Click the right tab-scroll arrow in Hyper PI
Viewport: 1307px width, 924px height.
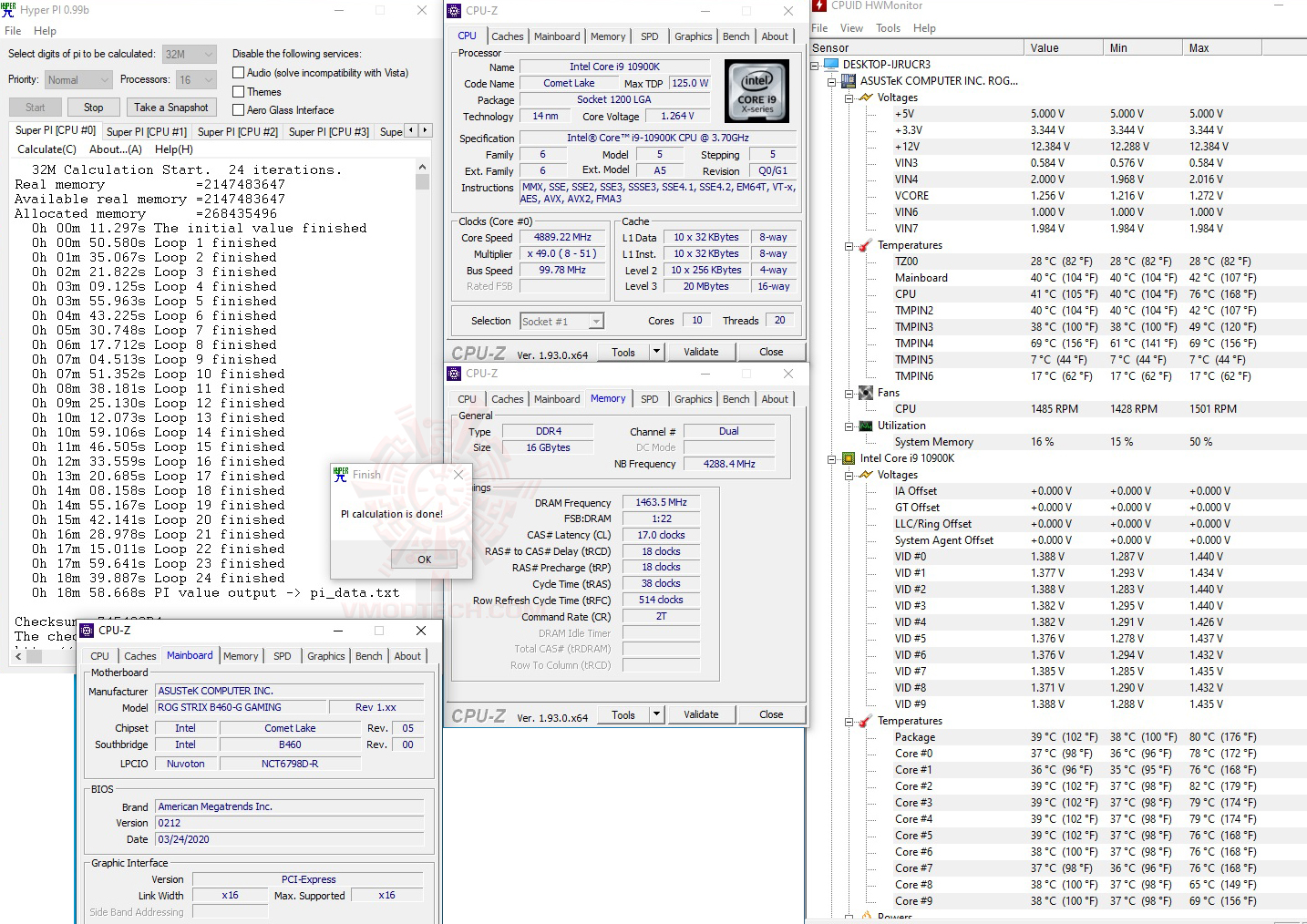point(425,131)
